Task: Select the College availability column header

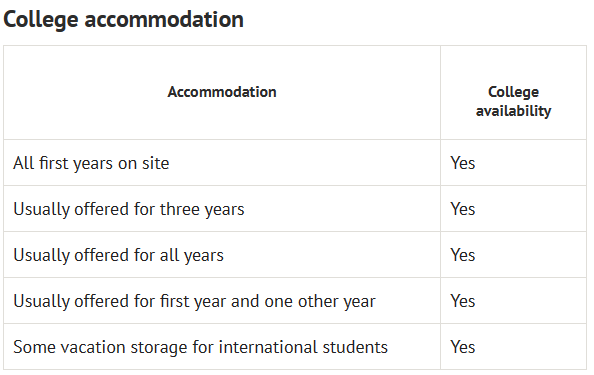Action: pyautogui.click(x=513, y=101)
